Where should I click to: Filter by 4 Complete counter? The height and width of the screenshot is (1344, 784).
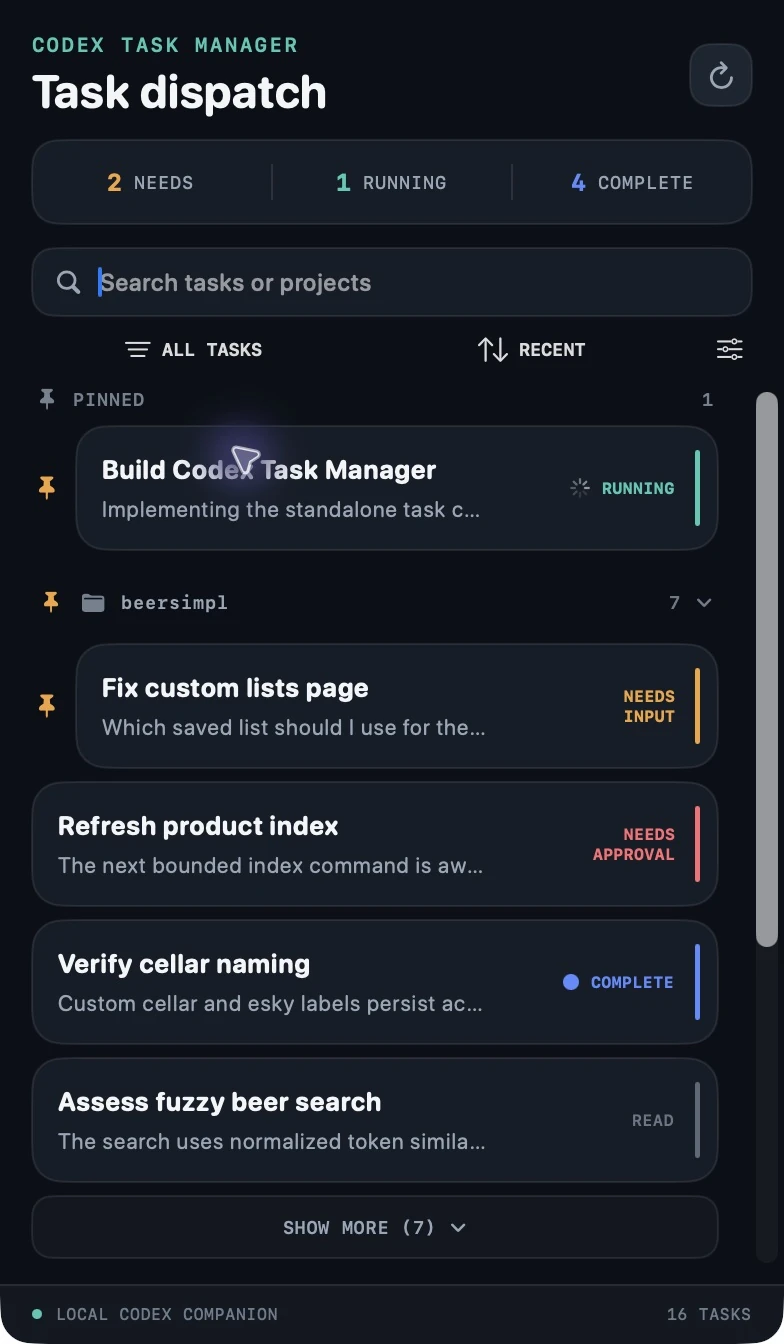[x=632, y=182]
